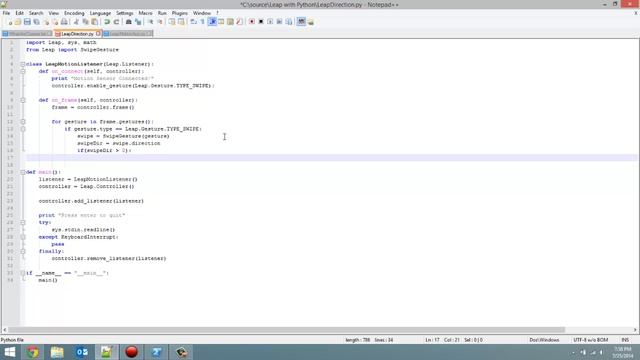This screenshot has width=640, height=360.
Task: Click Save recorded macro toolbar icon
Action: tap(289, 22)
